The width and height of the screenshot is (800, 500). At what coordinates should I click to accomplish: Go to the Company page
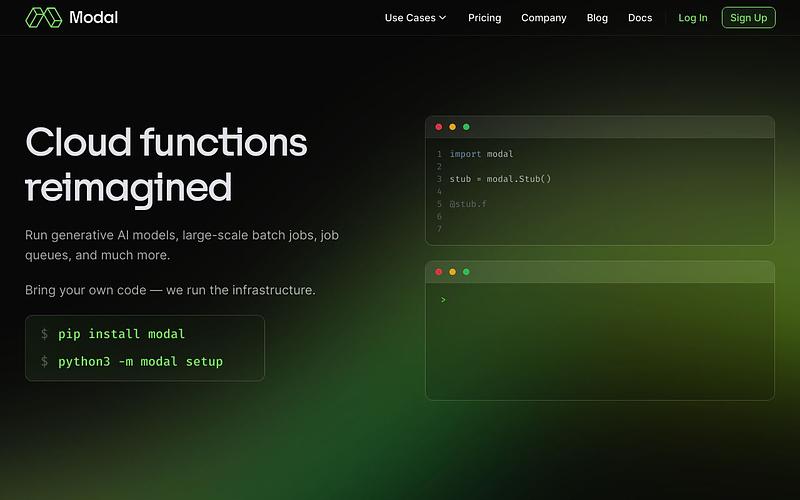[x=543, y=18]
